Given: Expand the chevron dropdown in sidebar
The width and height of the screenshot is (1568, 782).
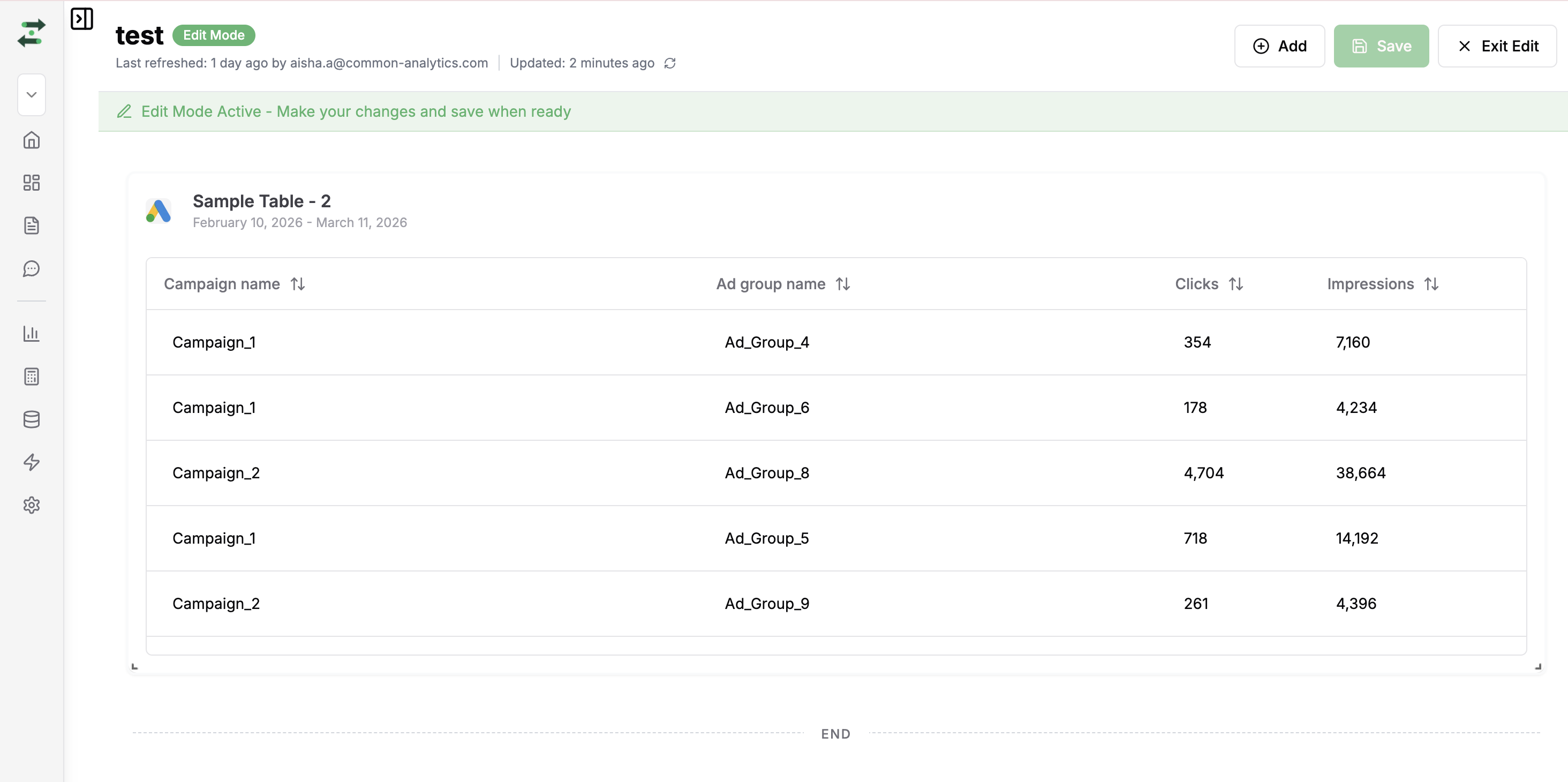Looking at the screenshot, I should tap(32, 94).
